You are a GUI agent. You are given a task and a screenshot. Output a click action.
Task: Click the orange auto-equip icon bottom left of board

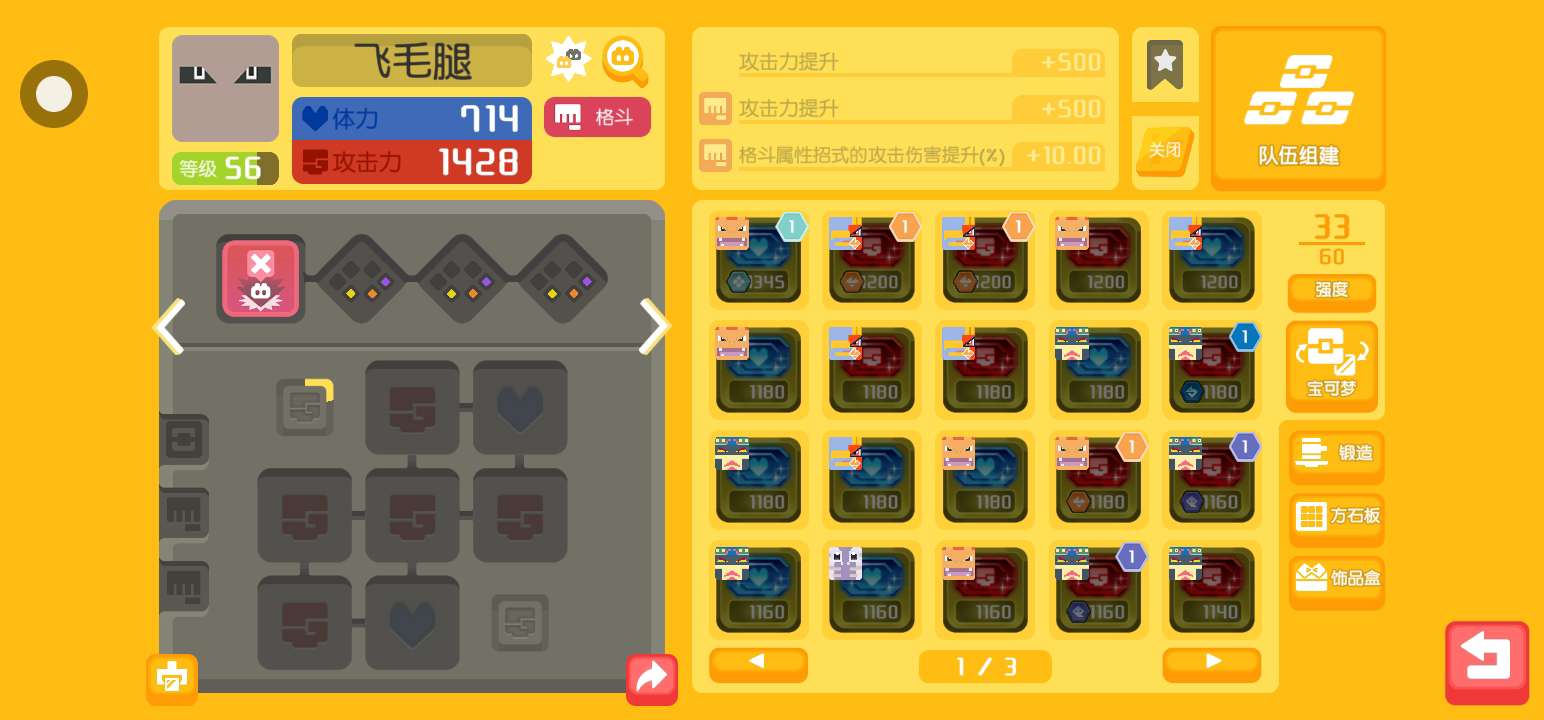point(172,680)
